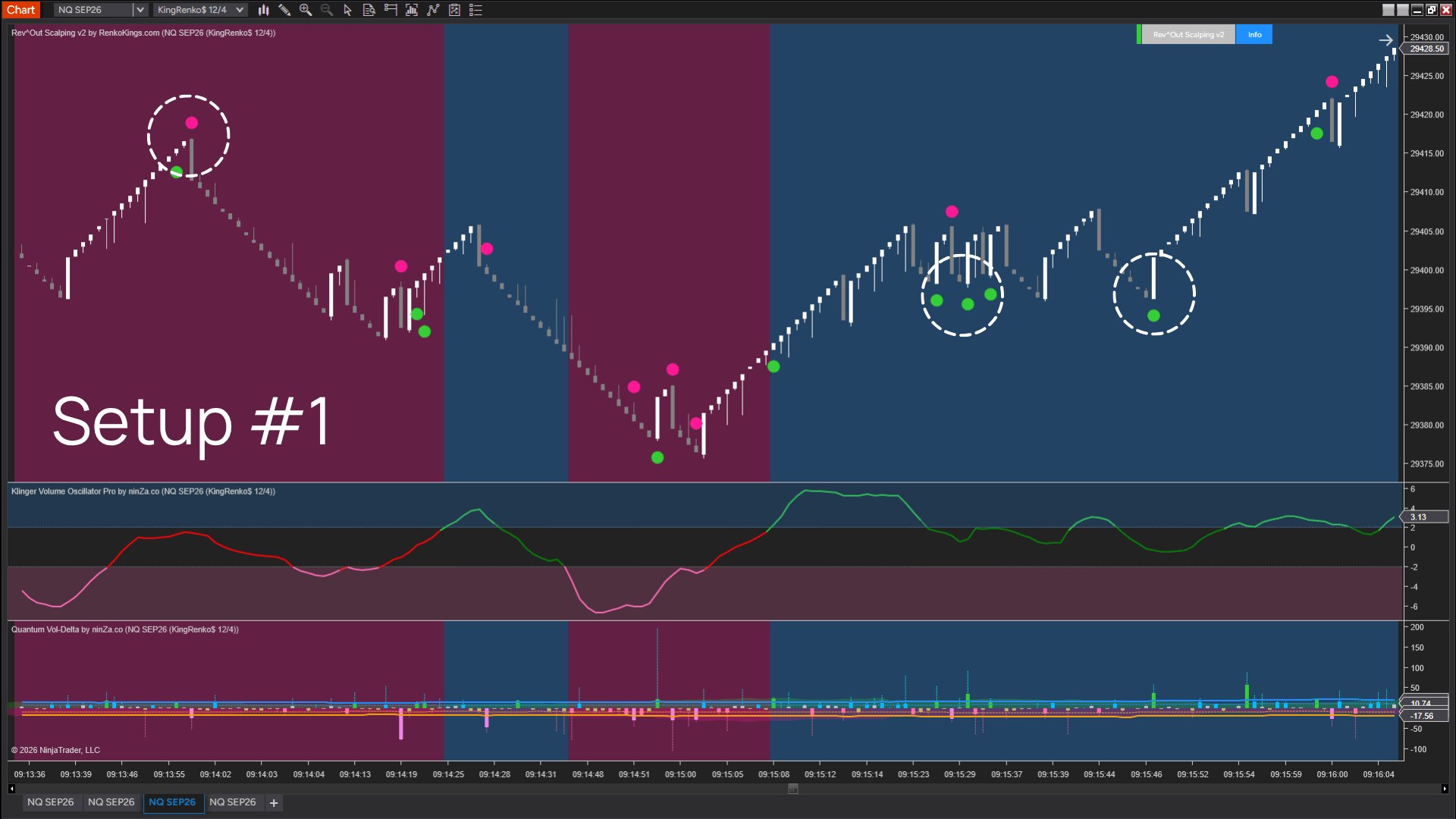The image size is (1456, 819).
Task: Open the chart Properties icon
Action: tap(454, 10)
